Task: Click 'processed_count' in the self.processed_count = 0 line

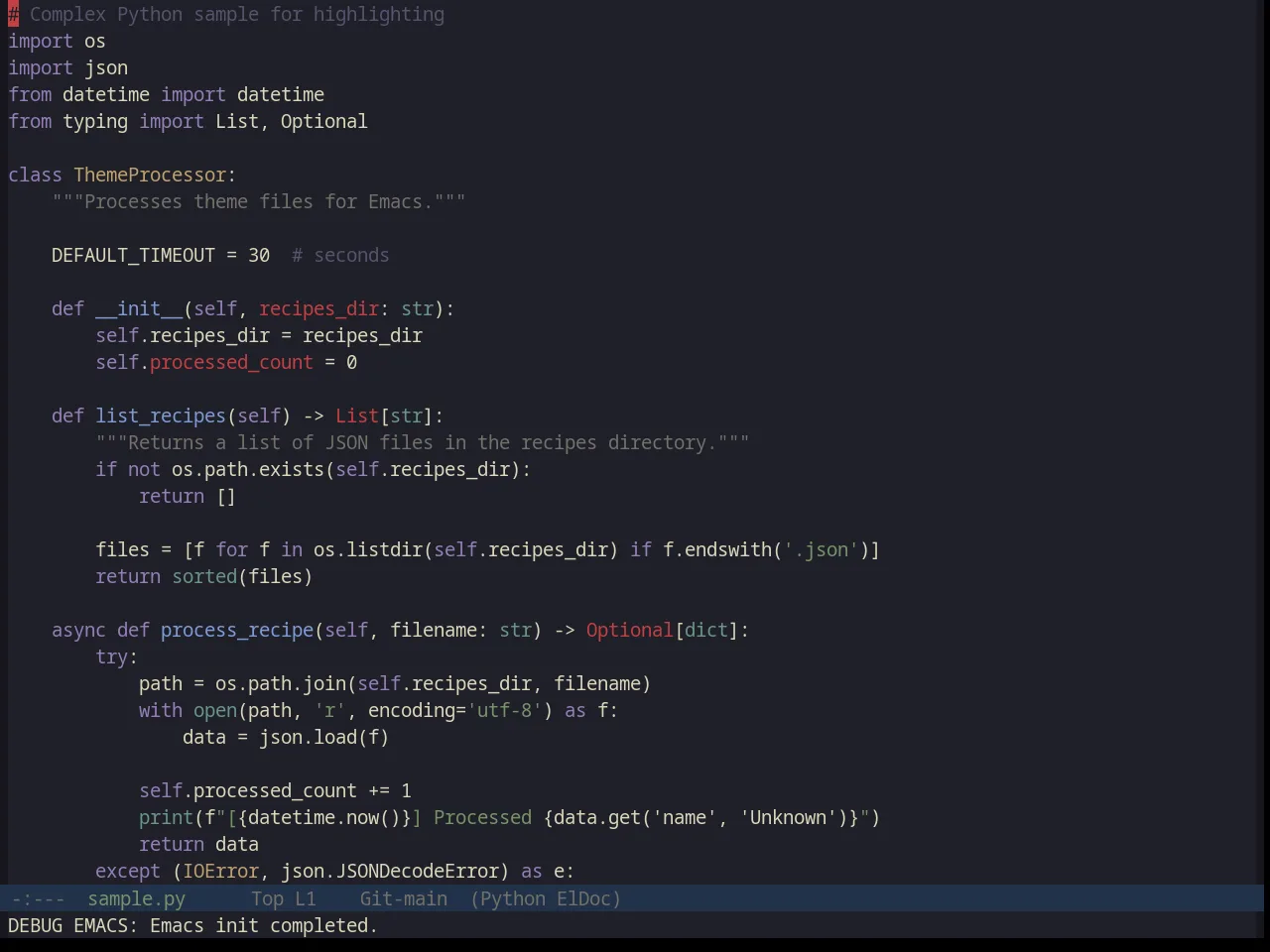Action: [x=231, y=362]
